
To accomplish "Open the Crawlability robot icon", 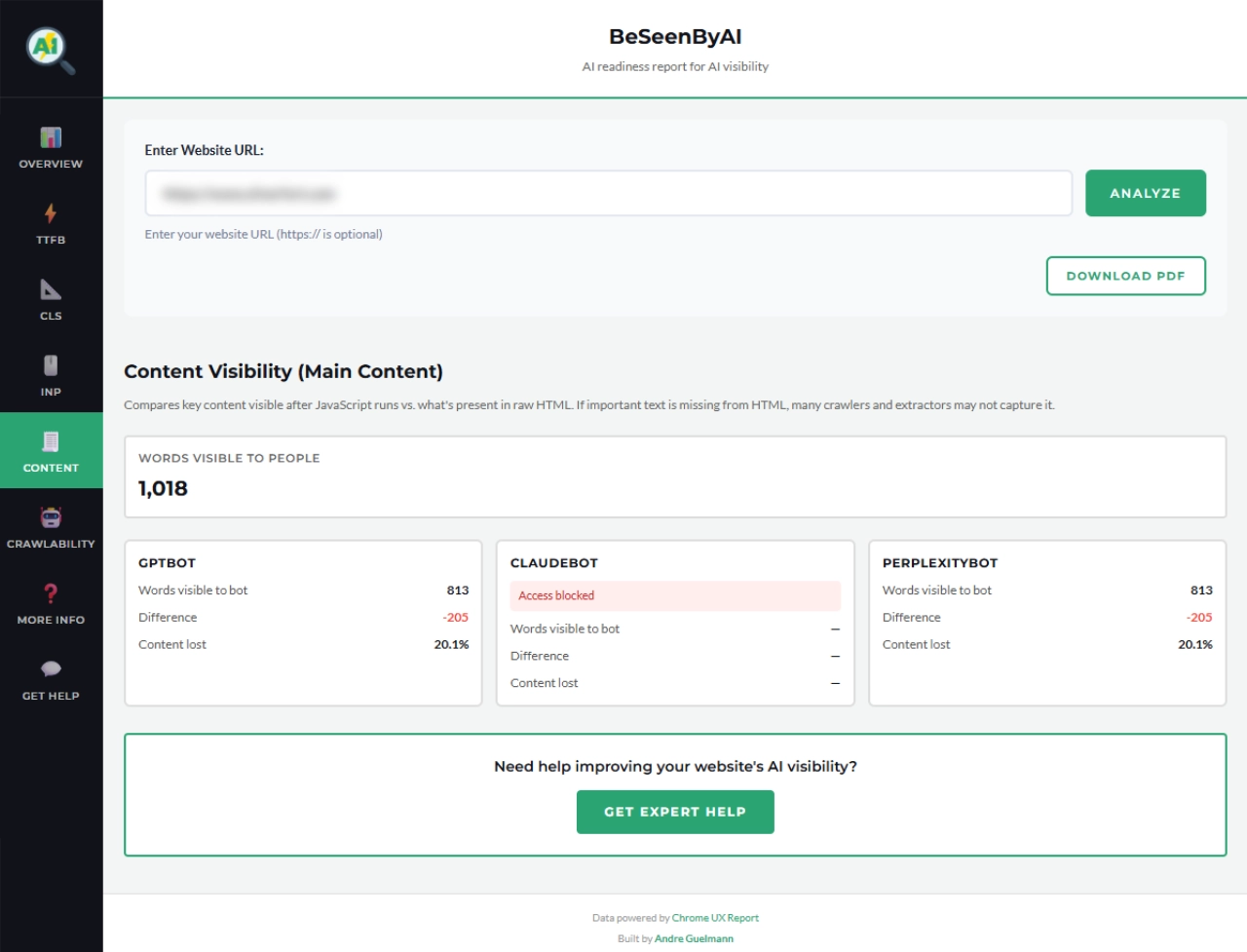I will coord(51,516).
